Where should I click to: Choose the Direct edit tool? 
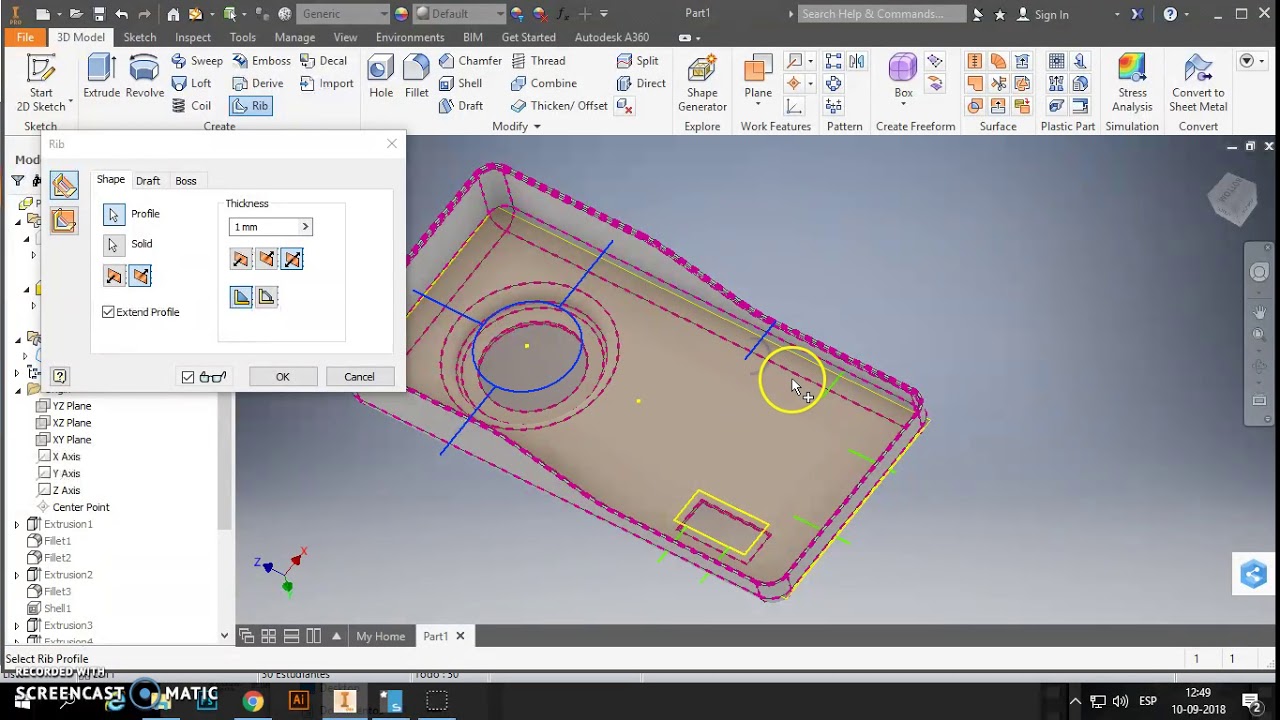(x=640, y=83)
